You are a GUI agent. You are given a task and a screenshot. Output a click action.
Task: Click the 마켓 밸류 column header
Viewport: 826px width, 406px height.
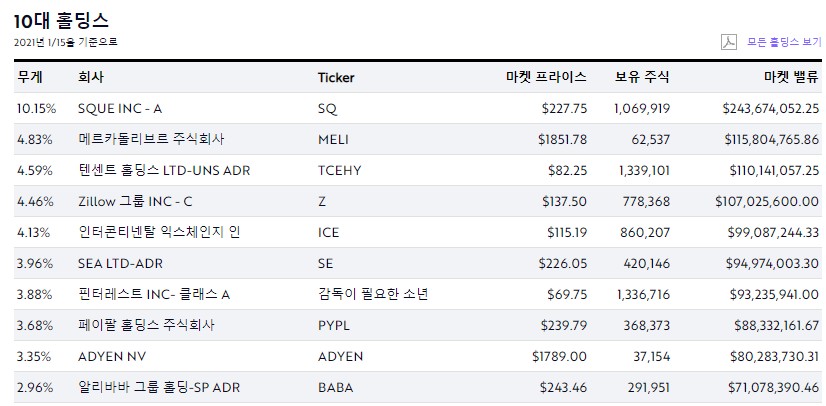click(791, 77)
